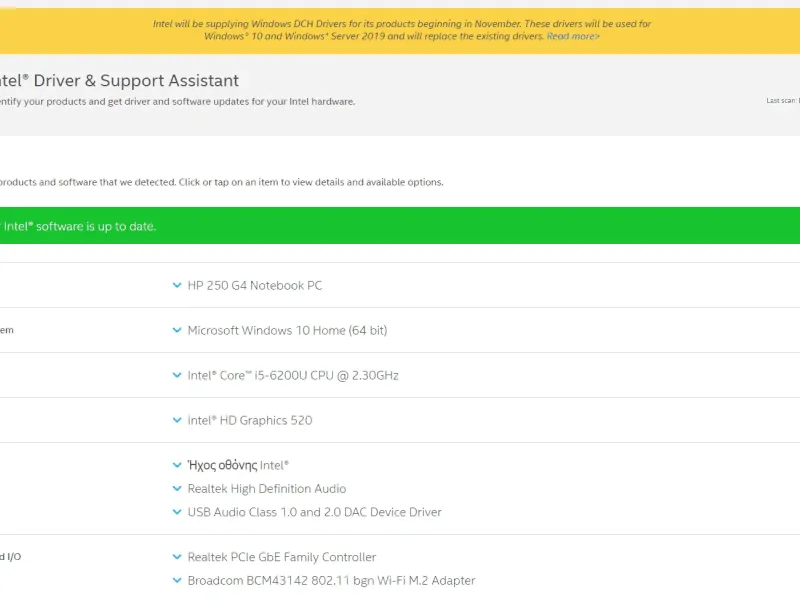Click the Last scan label
Viewport: 800px width, 600px height.
tap(783, 101)
